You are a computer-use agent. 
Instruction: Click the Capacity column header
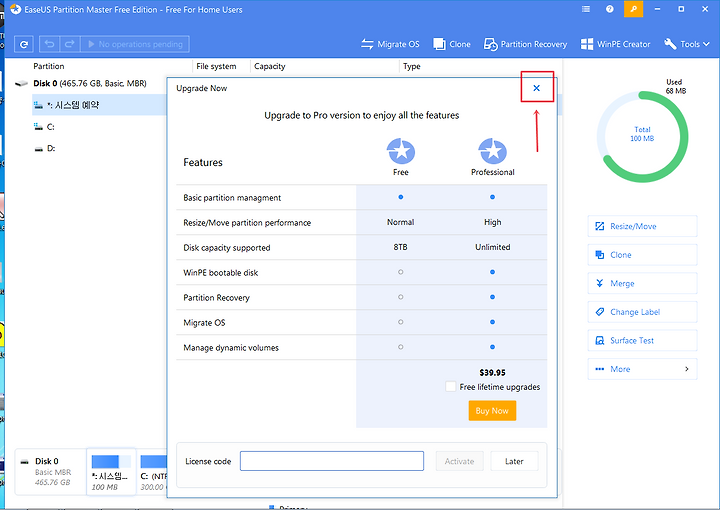pyautogui.click(x=270, y=66)
